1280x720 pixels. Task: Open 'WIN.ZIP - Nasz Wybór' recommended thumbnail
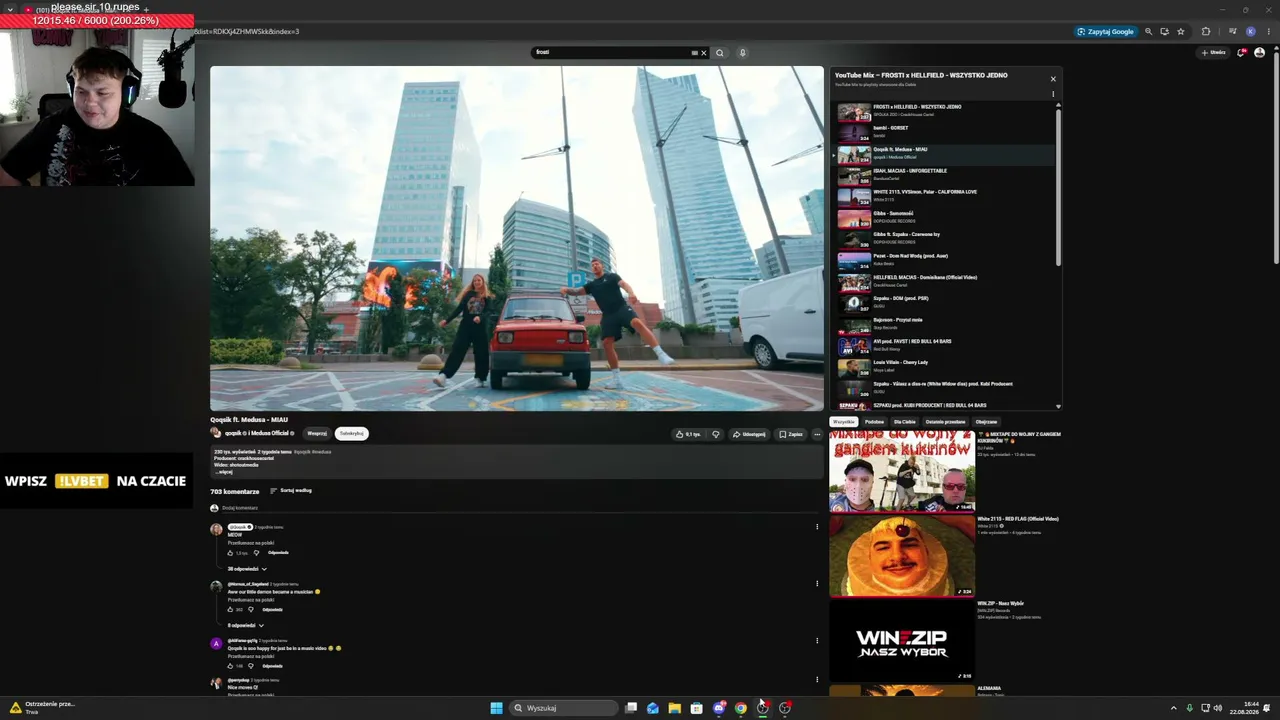click(901, 640)
